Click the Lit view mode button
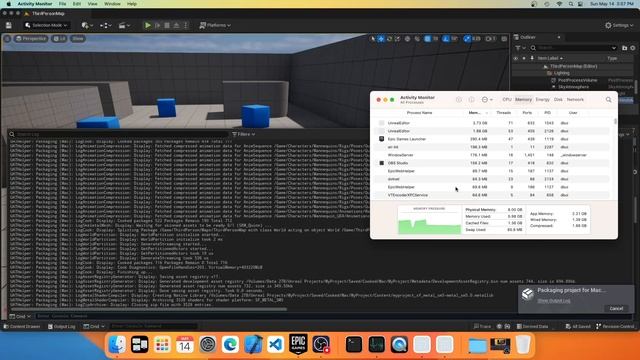The width and height of the screenshot is (640, 360). click(x=60, y=39)
